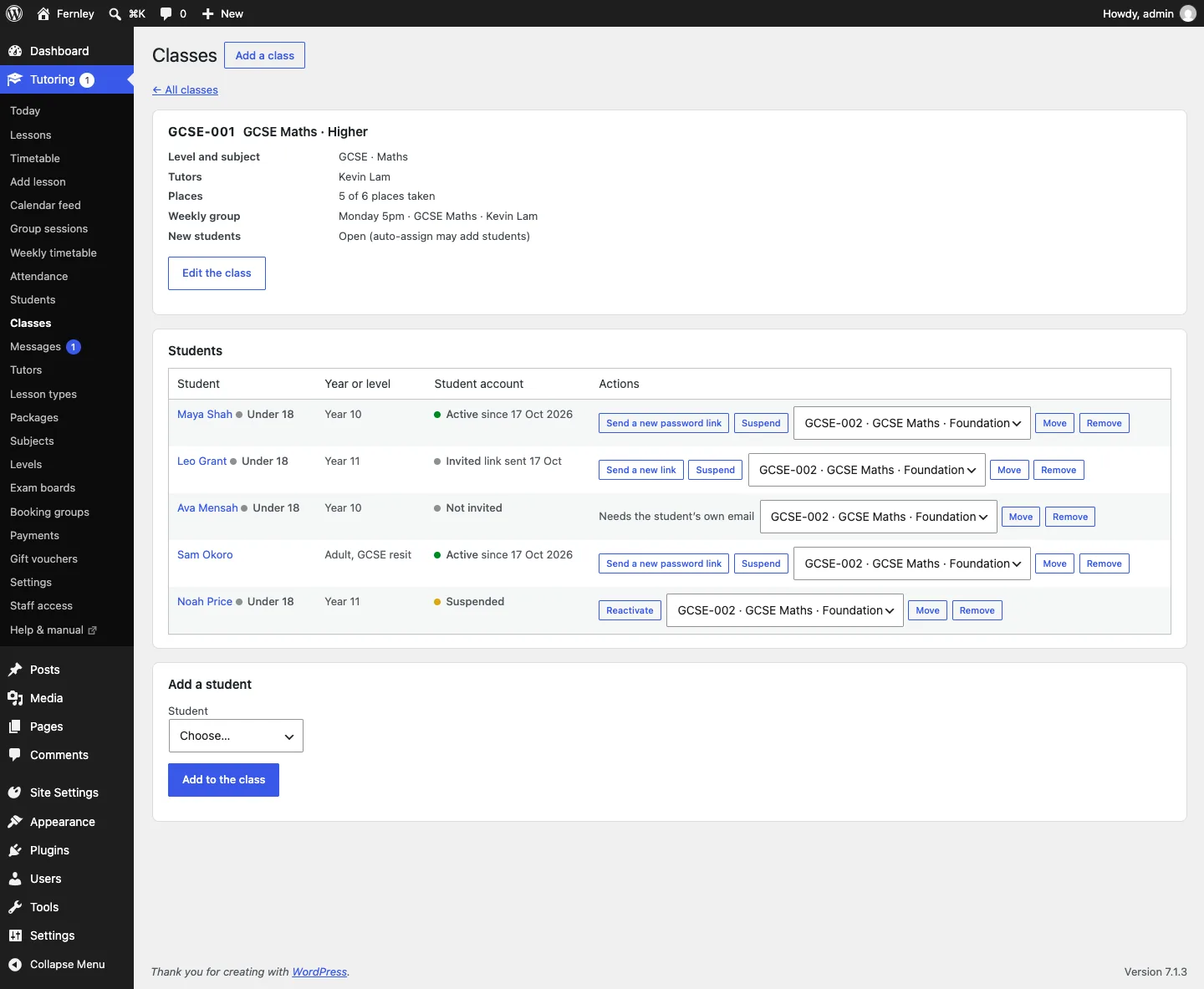The height and width of the screenshot is (989, 1204).
Task: Open Noah Price's class move dropdown
Action: coord(785,610)
